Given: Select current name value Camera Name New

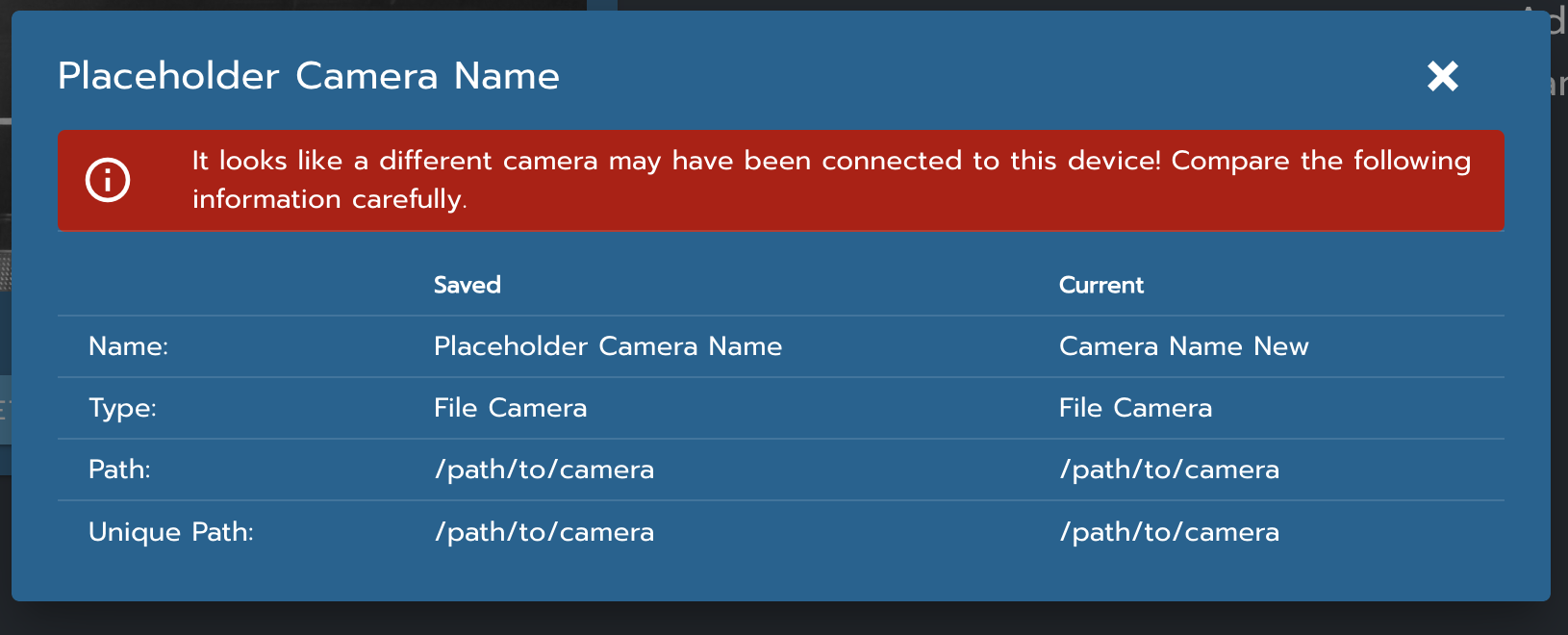Looking at the screenshot, I should (x=1183, y=346).
